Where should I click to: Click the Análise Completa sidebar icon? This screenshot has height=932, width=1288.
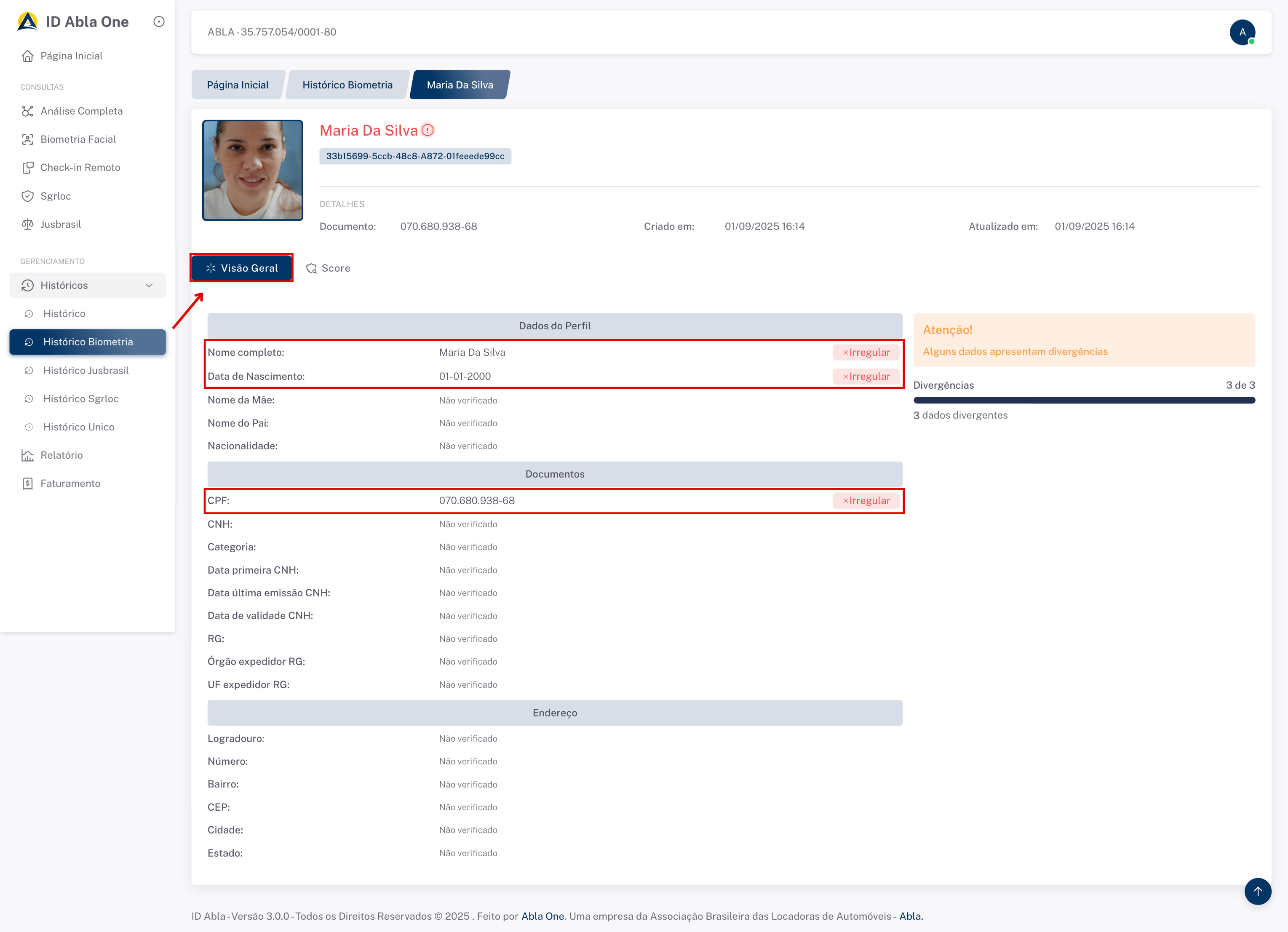point(27,111)
